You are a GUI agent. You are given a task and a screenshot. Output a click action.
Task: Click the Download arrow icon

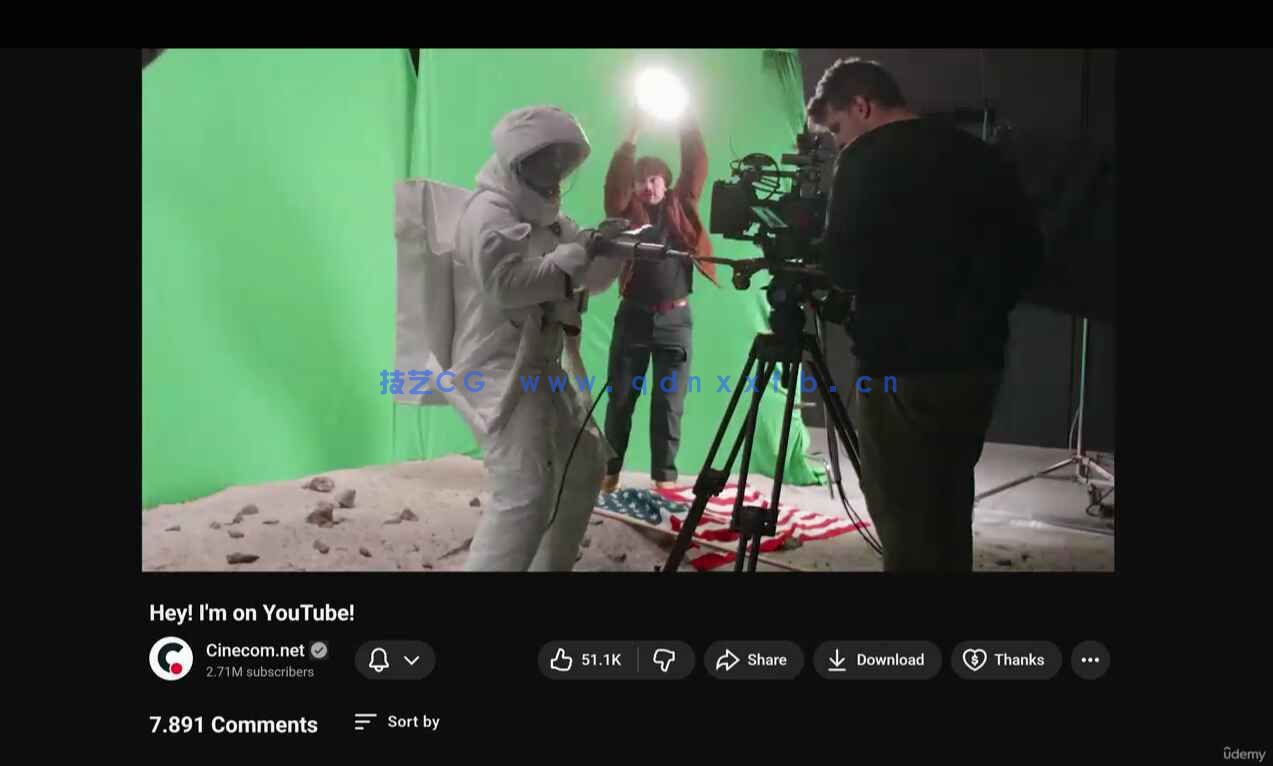[x=837, y=660]
